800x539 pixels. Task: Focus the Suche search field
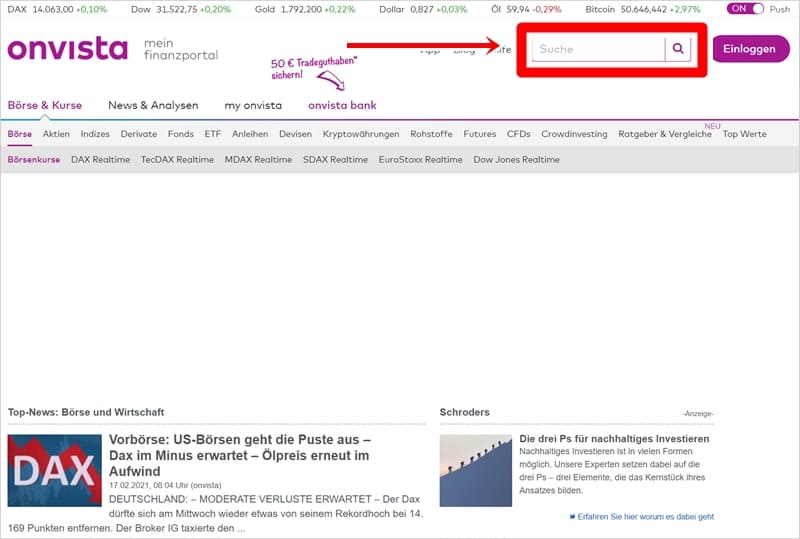[x=598, y=49]
